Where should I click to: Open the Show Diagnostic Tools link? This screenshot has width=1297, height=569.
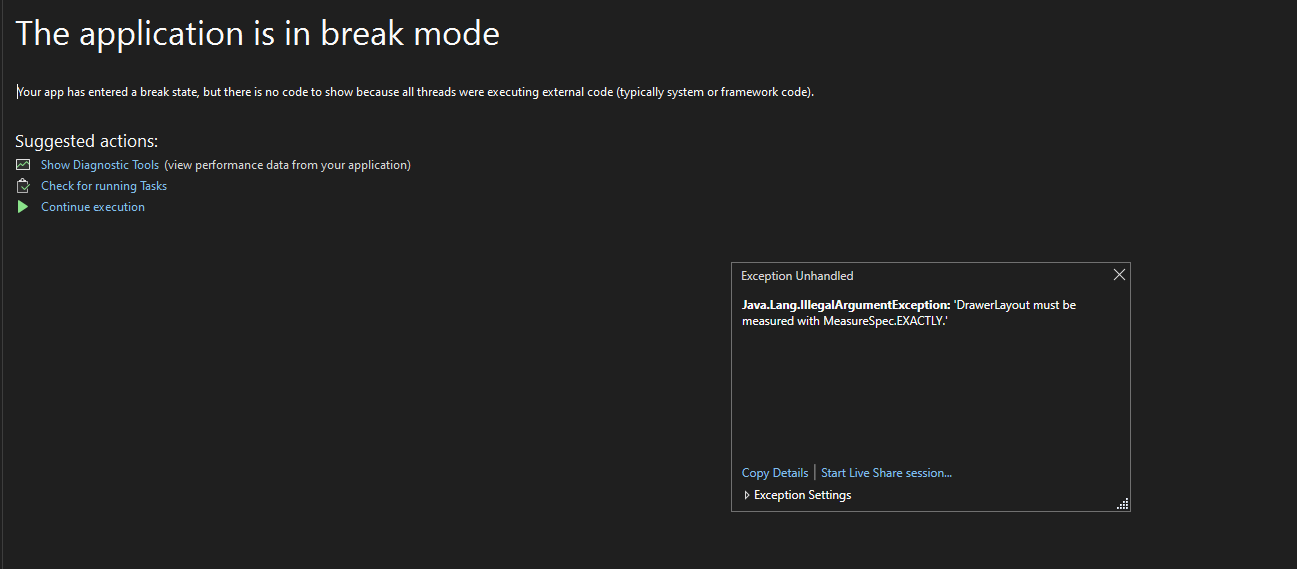[100, 165]
